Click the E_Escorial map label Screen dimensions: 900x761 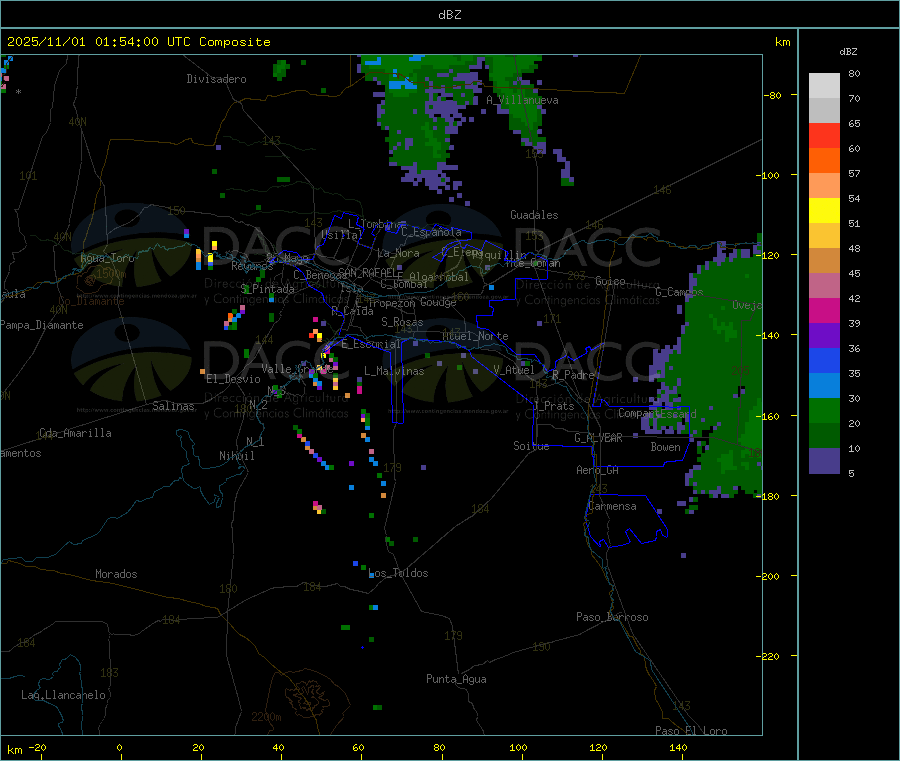tap(371, 344)
